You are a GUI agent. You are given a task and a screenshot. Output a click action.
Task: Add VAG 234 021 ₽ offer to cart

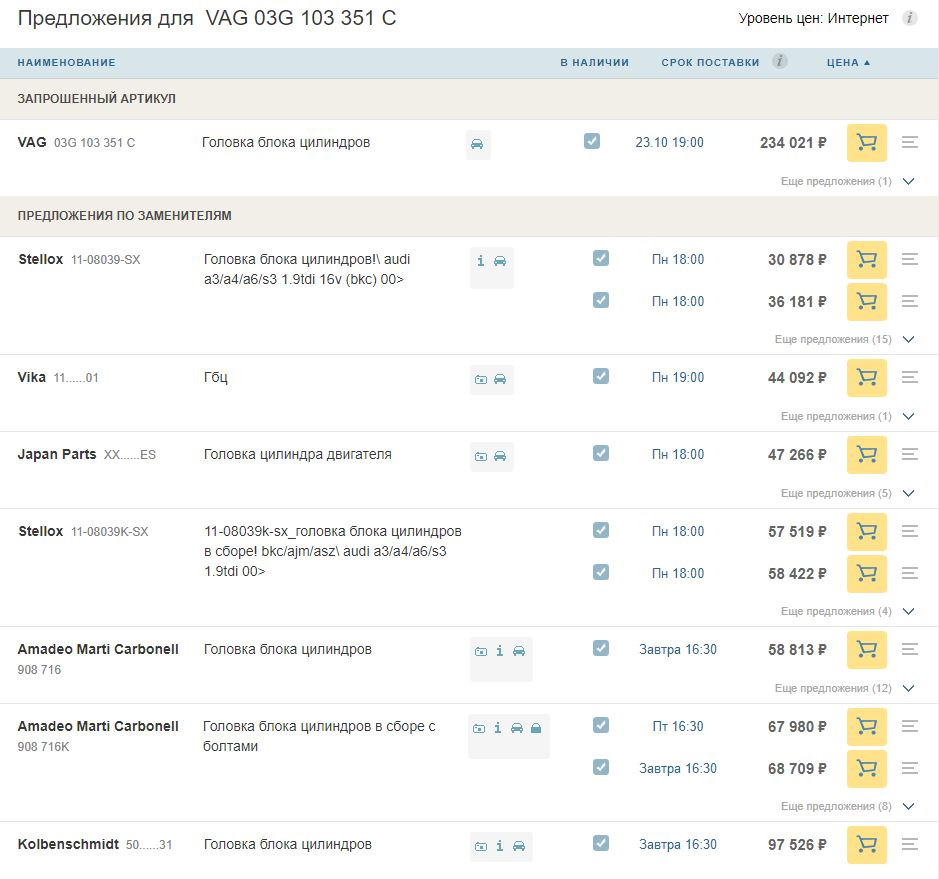(867, 143)
